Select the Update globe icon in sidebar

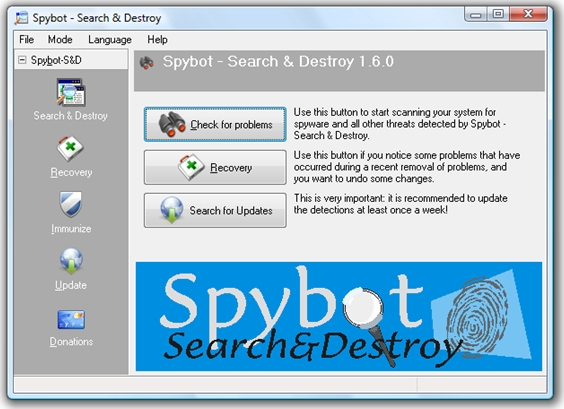click(x=71, y=261)
